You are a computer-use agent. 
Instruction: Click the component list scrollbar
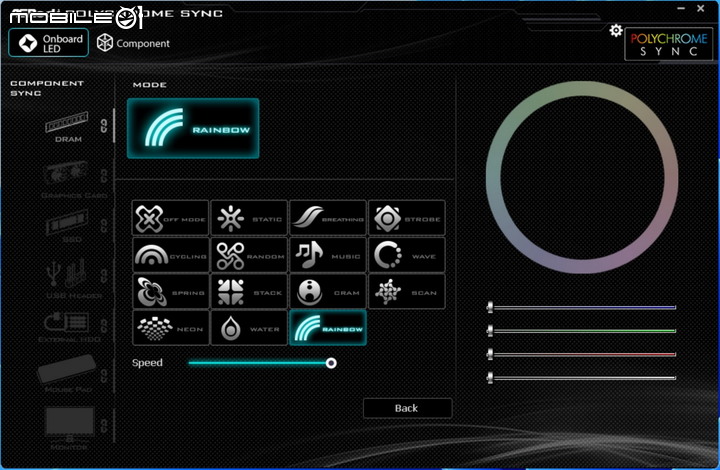coord(114,126)
